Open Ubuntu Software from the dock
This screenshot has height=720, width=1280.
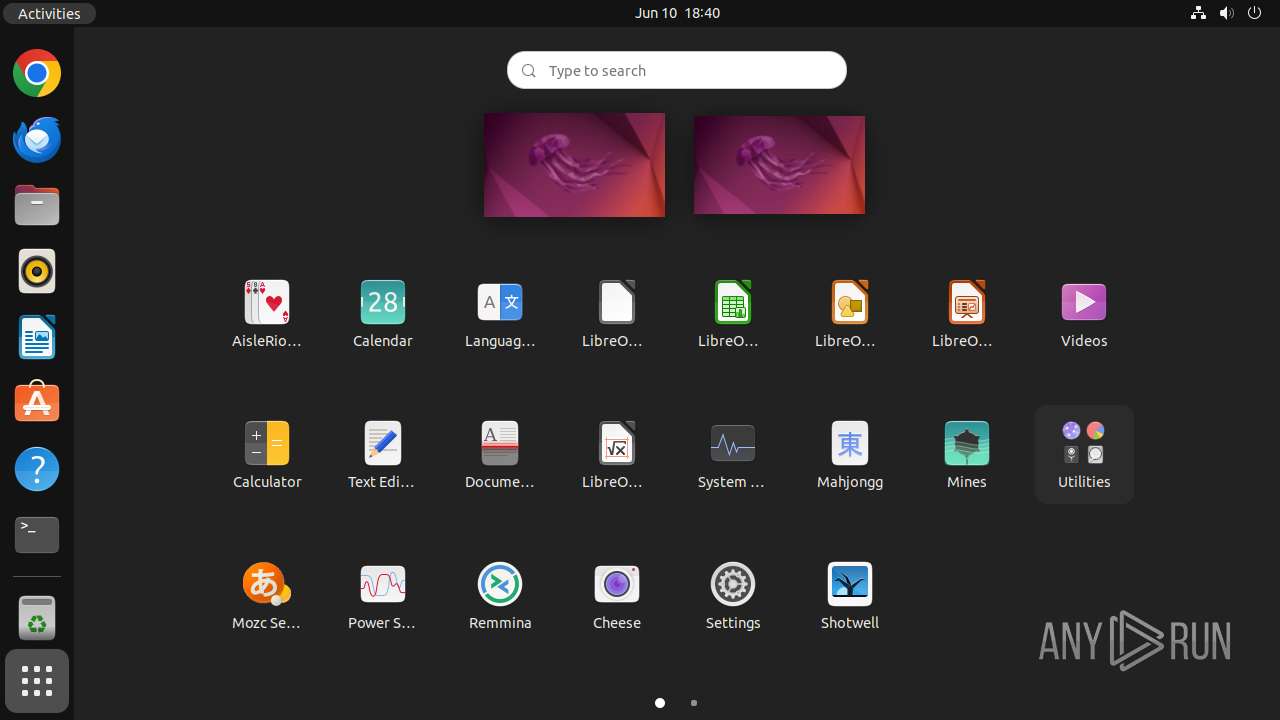(37, 403)
